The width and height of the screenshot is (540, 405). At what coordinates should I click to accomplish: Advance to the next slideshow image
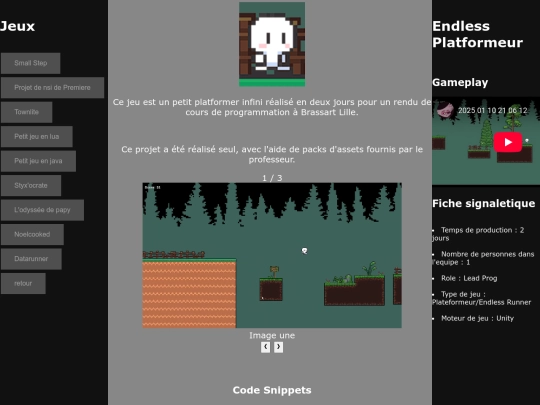click(279, 347)
